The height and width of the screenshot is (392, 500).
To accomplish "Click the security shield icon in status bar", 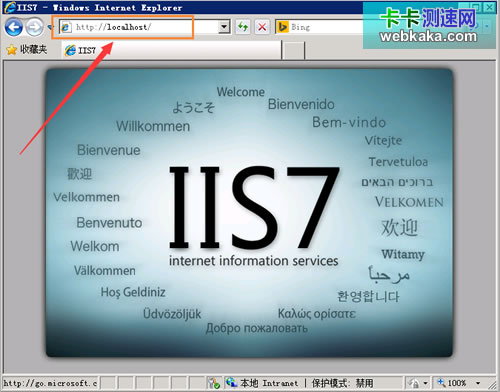I will tap(214, 383).
